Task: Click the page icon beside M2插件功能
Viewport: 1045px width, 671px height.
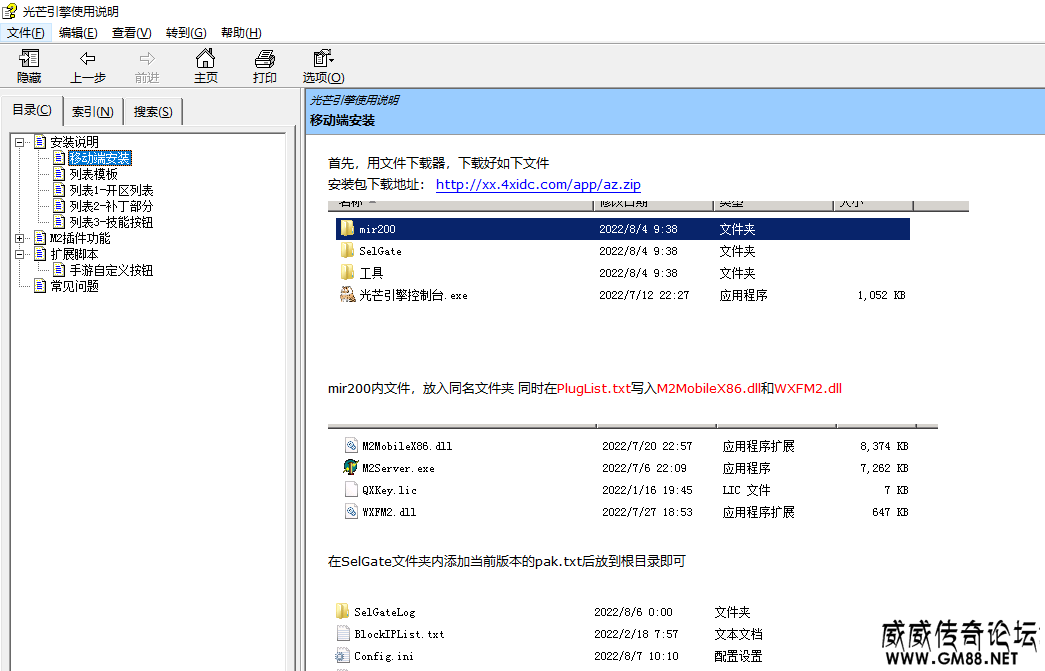Action: tap(40, 238)
